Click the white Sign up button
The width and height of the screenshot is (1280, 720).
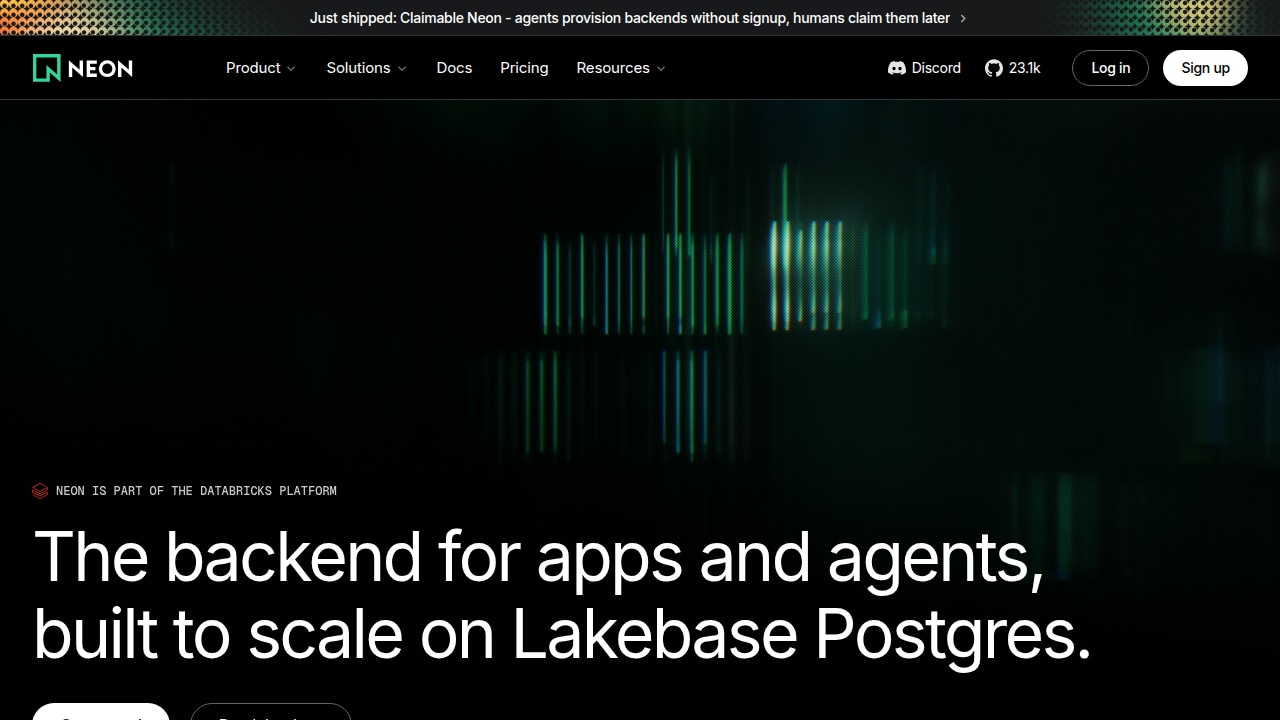pos(1205,68)
